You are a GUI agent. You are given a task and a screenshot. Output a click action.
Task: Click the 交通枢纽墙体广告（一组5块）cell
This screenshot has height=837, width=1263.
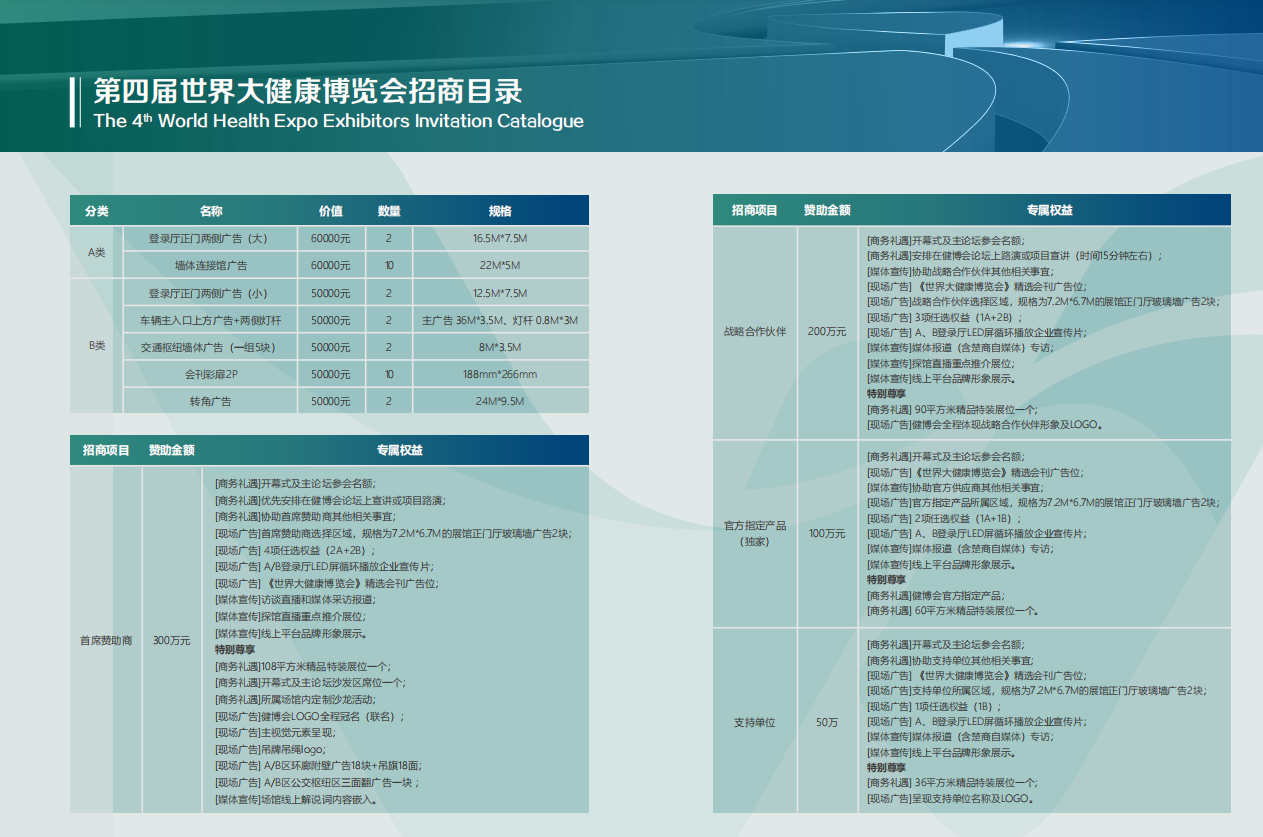(209, 348)
